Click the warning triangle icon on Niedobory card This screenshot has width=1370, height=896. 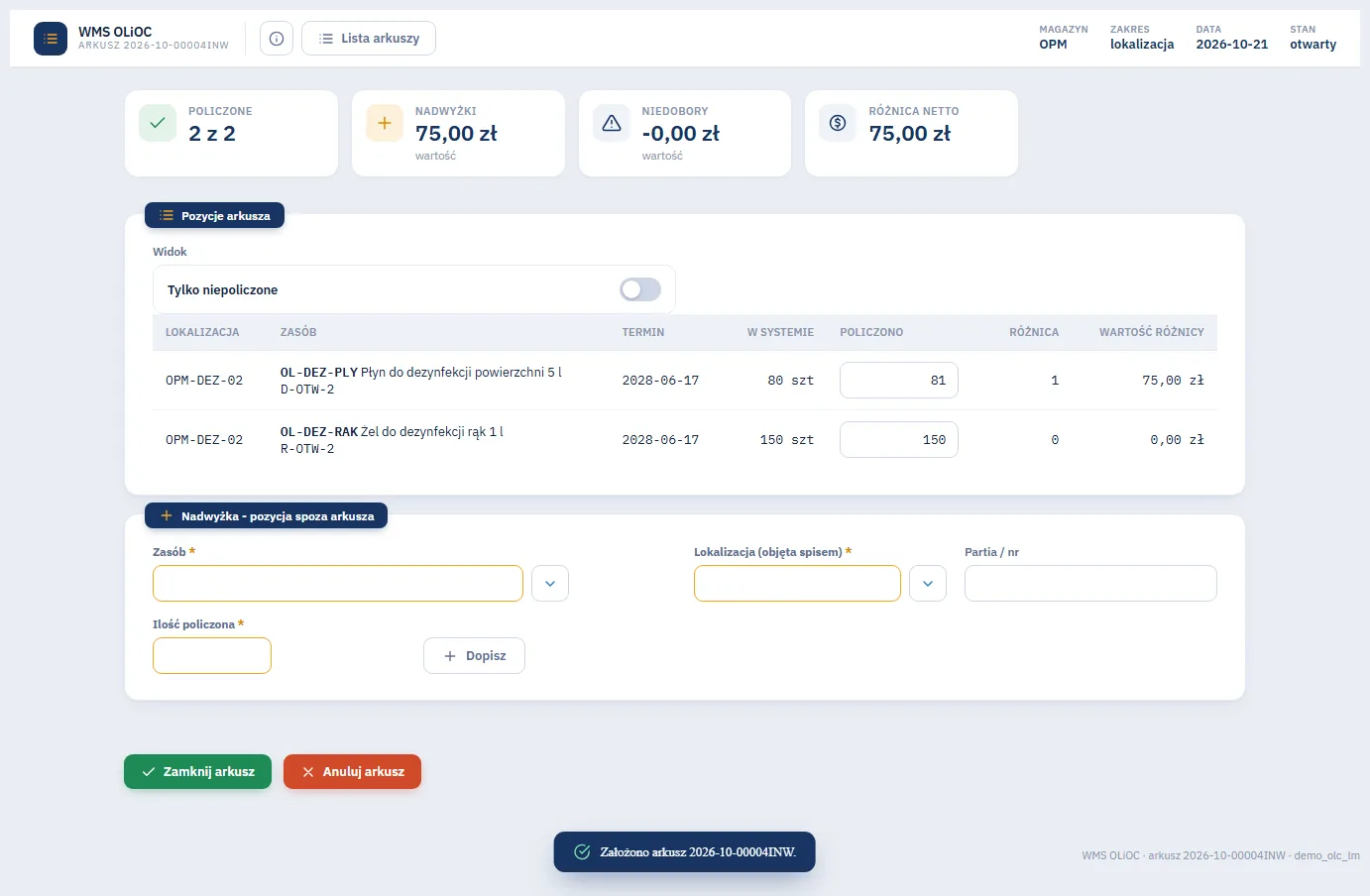[x=612, y=123]
